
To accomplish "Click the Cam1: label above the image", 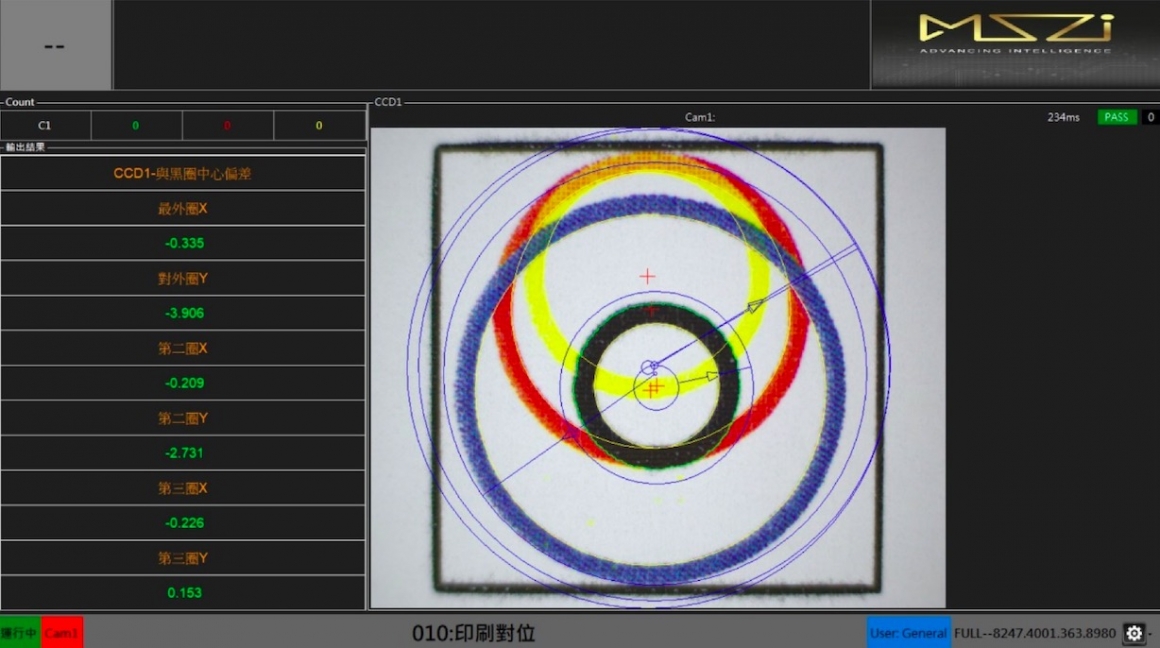I will tap(700, 117).
